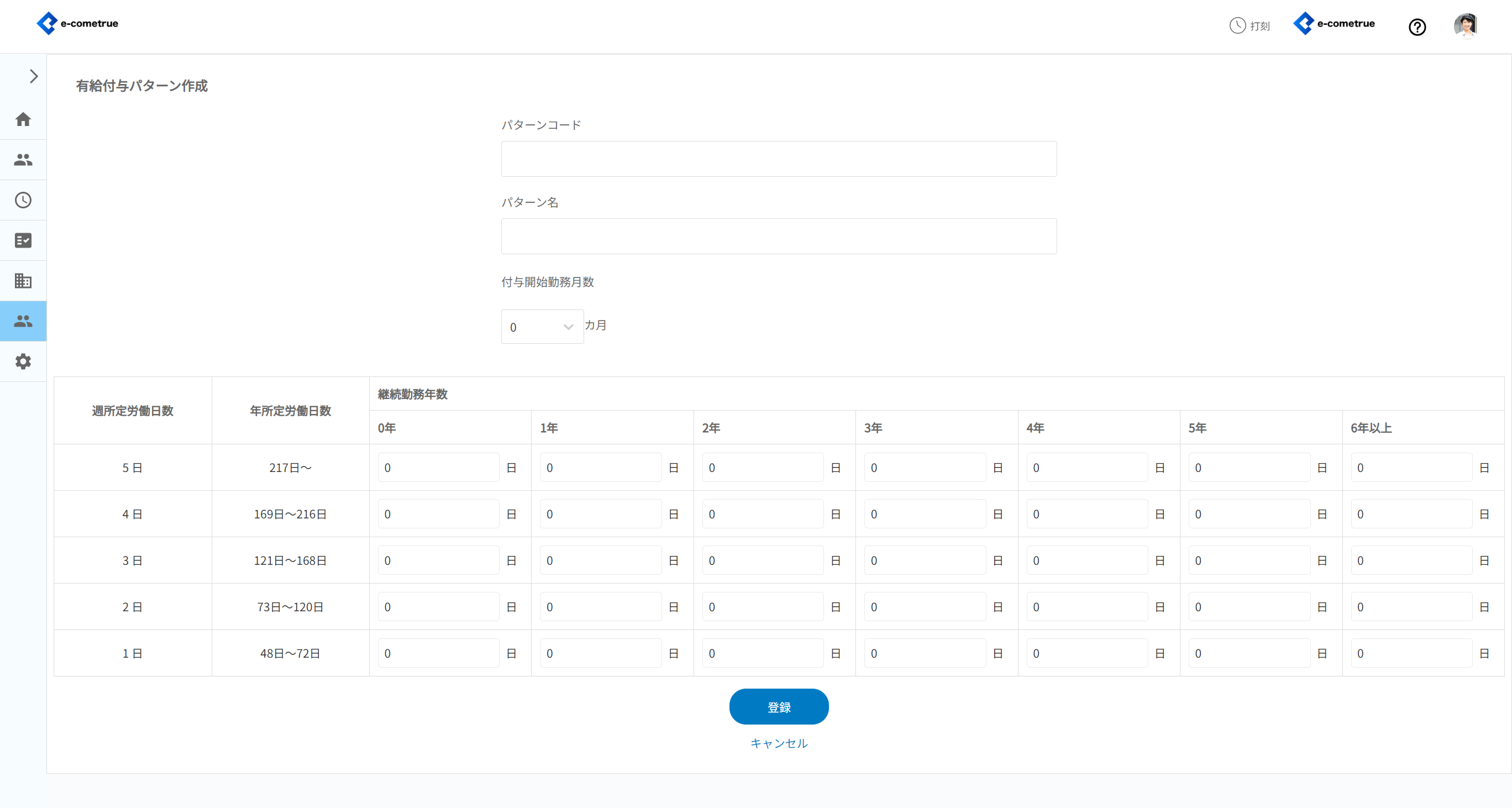The width and height of the screenshot is (1512, 808).
Task: Open the 付与開始勤務月数 month dropdown
Action: (x=542, y=327)
